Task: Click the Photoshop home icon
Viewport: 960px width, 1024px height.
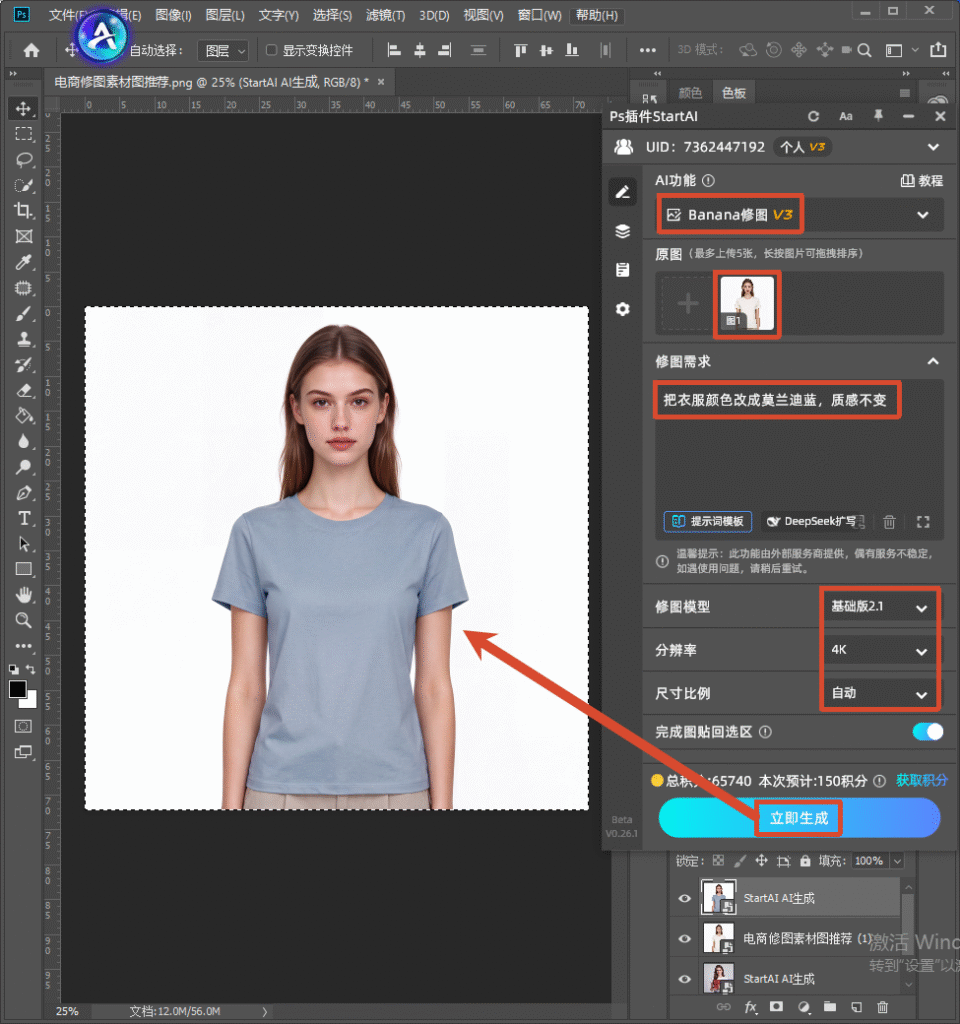Action: pyautogui.click(x=31, y=50)
